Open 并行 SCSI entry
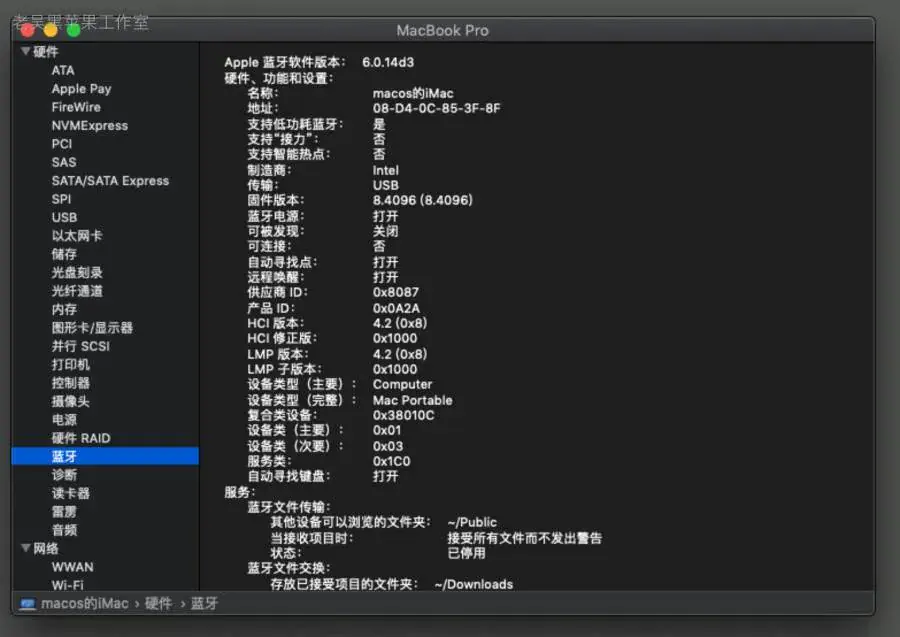The height and width of the screenshot is (637, 900). click(x=80, y=345)
